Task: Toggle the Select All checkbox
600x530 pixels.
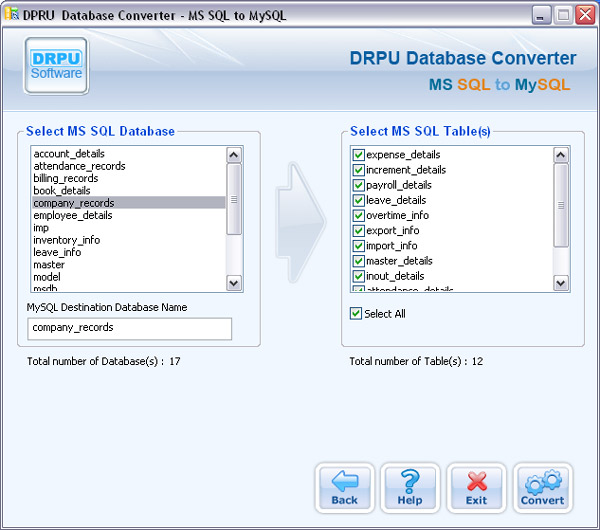Action: click(356, 313)
